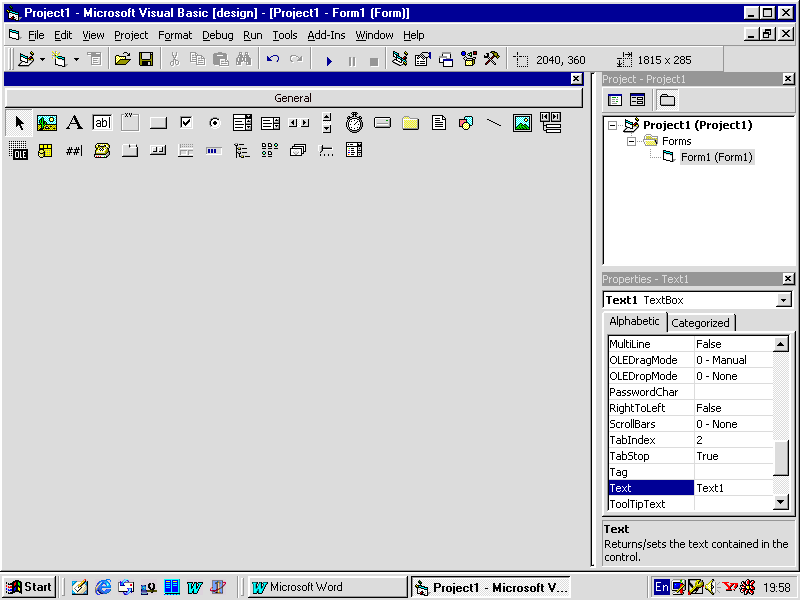Pick the Line control in the toolbox
Screen dimensions: 800x600
point(494,123)
